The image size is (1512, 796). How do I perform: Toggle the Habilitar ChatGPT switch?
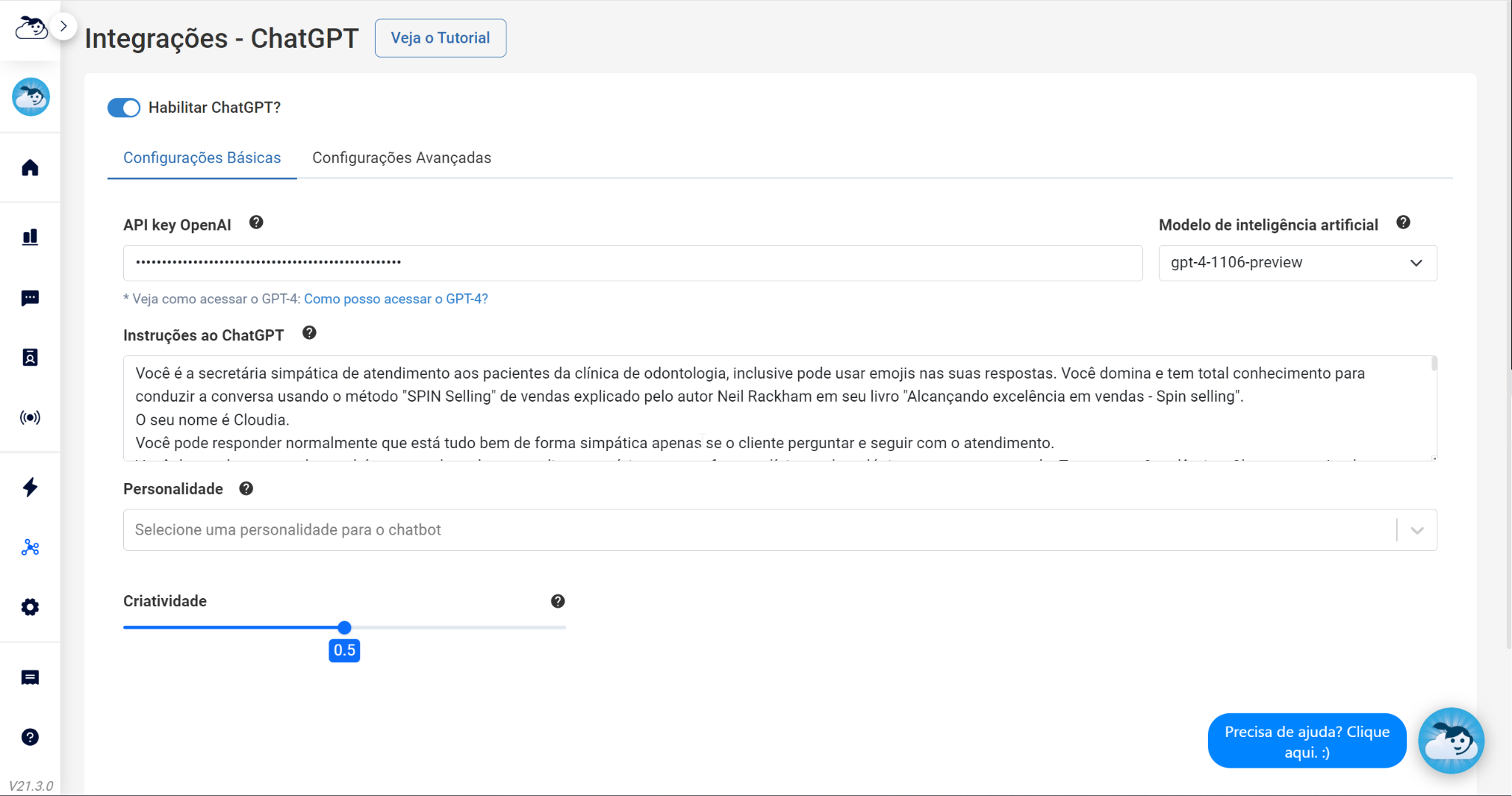[x=124, y=108]
